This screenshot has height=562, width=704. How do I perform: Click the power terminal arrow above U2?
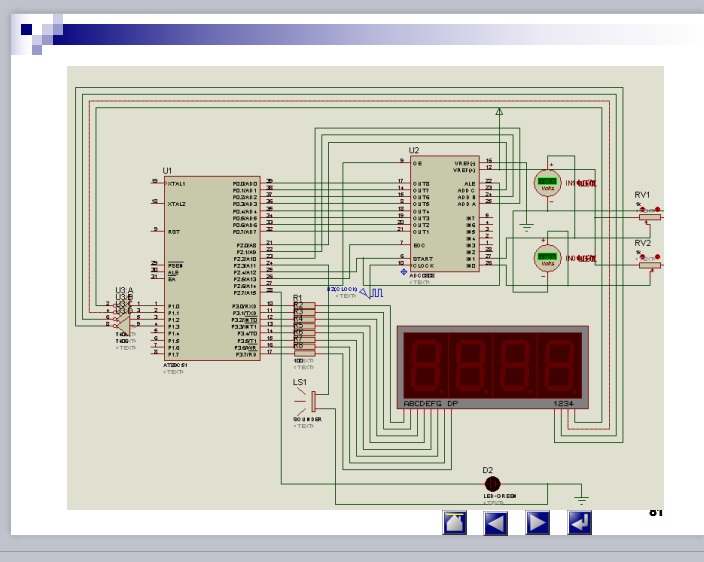coord(499,112)
